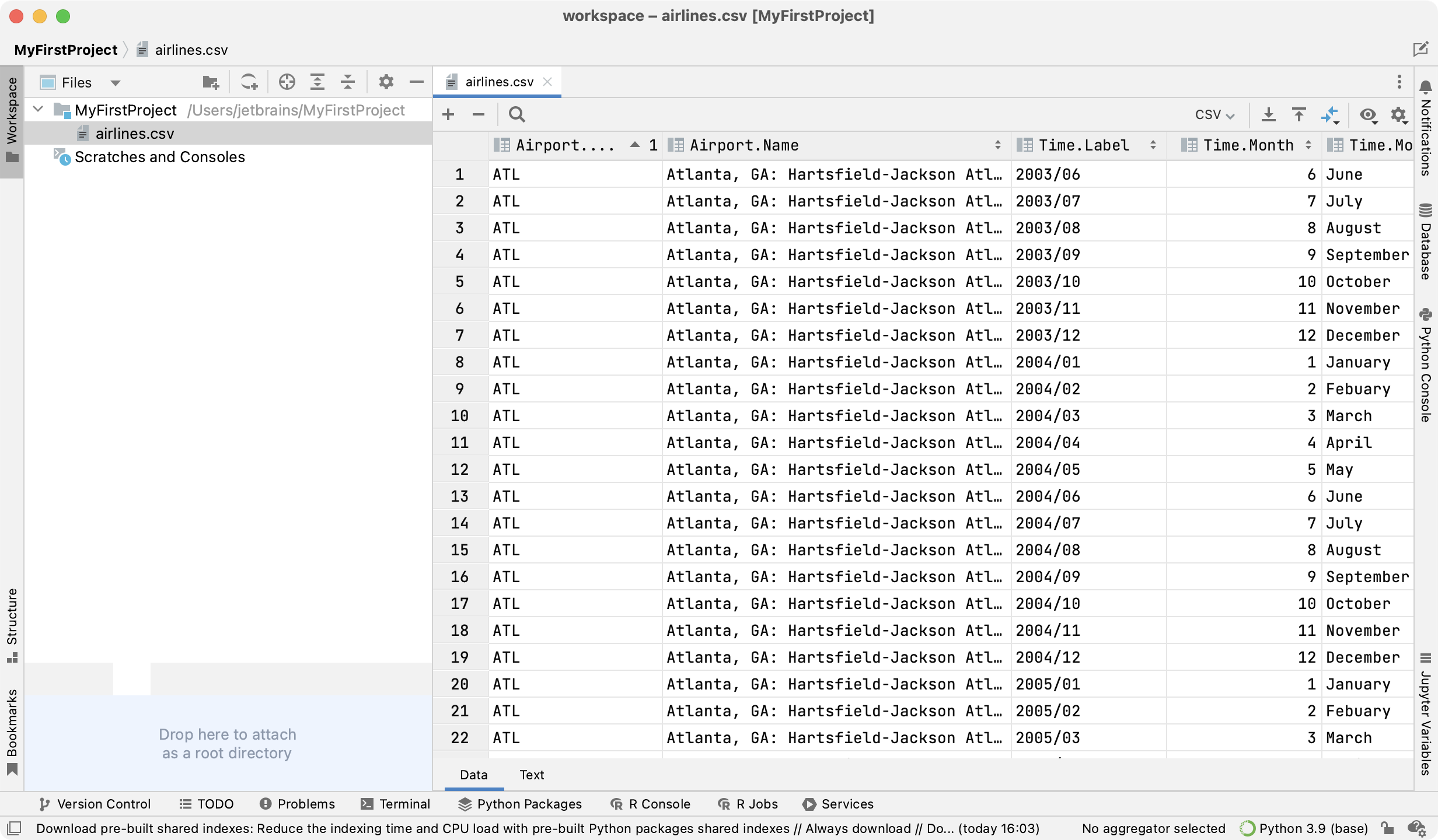Open the Structure tool window

click(x=12, y=625)
